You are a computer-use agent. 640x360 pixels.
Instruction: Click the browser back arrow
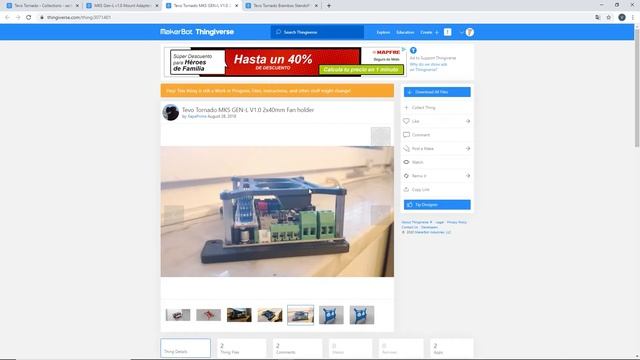tap(7, 18)
